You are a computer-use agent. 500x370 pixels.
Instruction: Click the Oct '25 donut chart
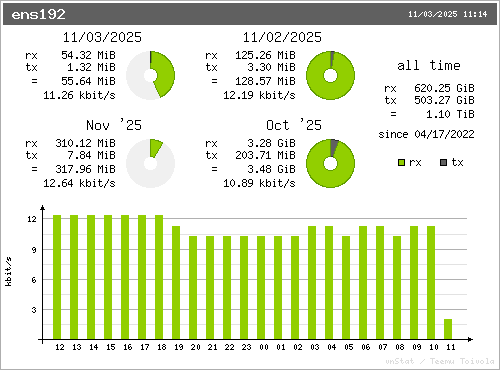pyautogui.click(x=330, y=163)
